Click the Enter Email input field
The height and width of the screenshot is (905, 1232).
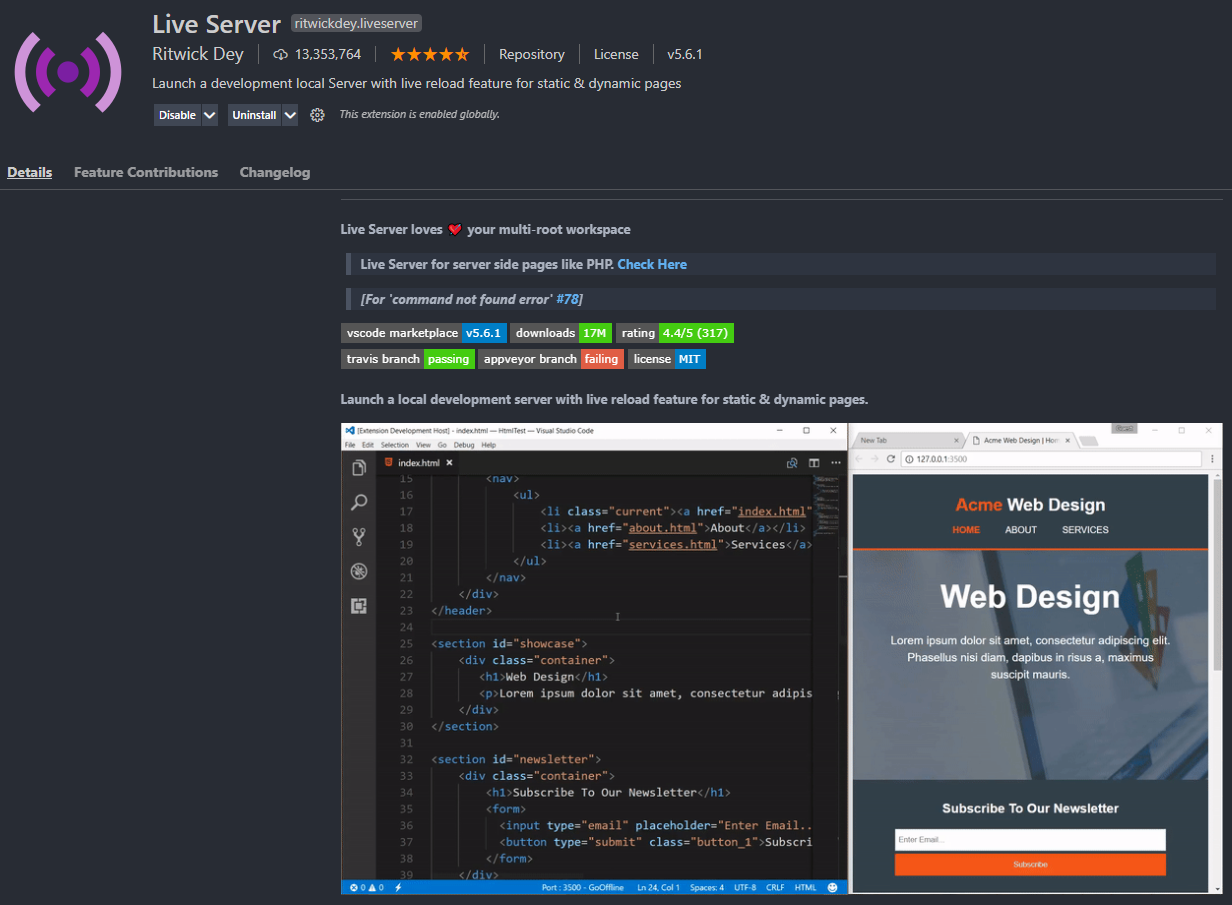[x=1029, y=839]
